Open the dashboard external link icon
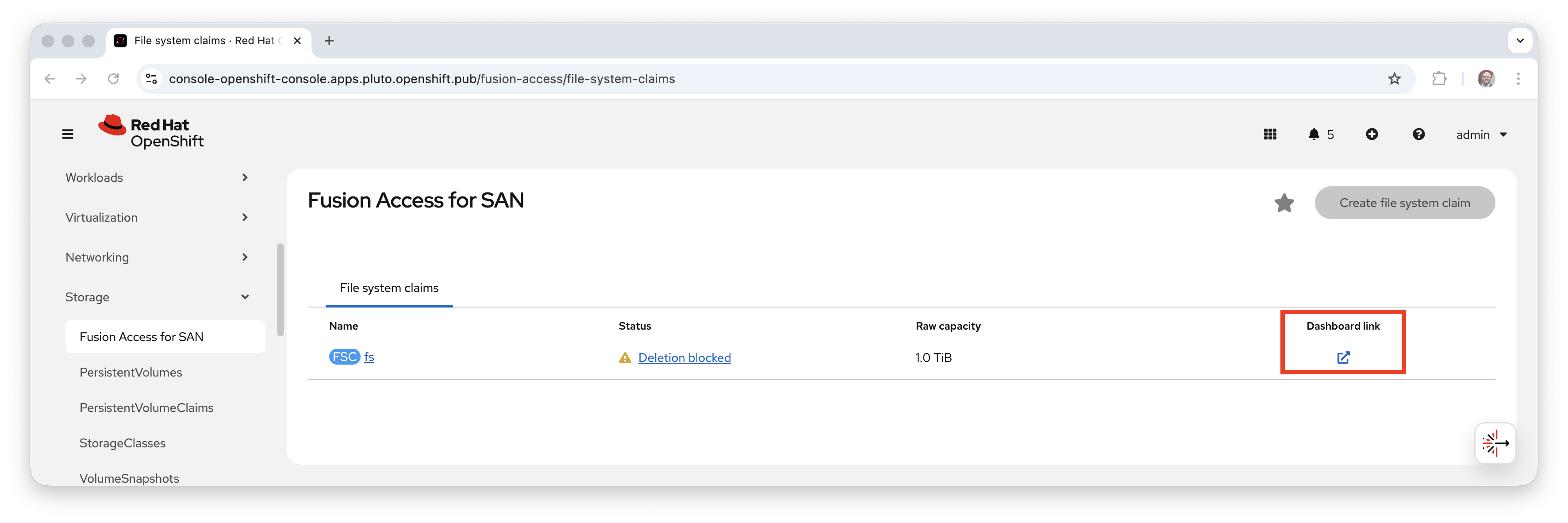This screenshot has width=1568, height=523. tap(1343, 358)
